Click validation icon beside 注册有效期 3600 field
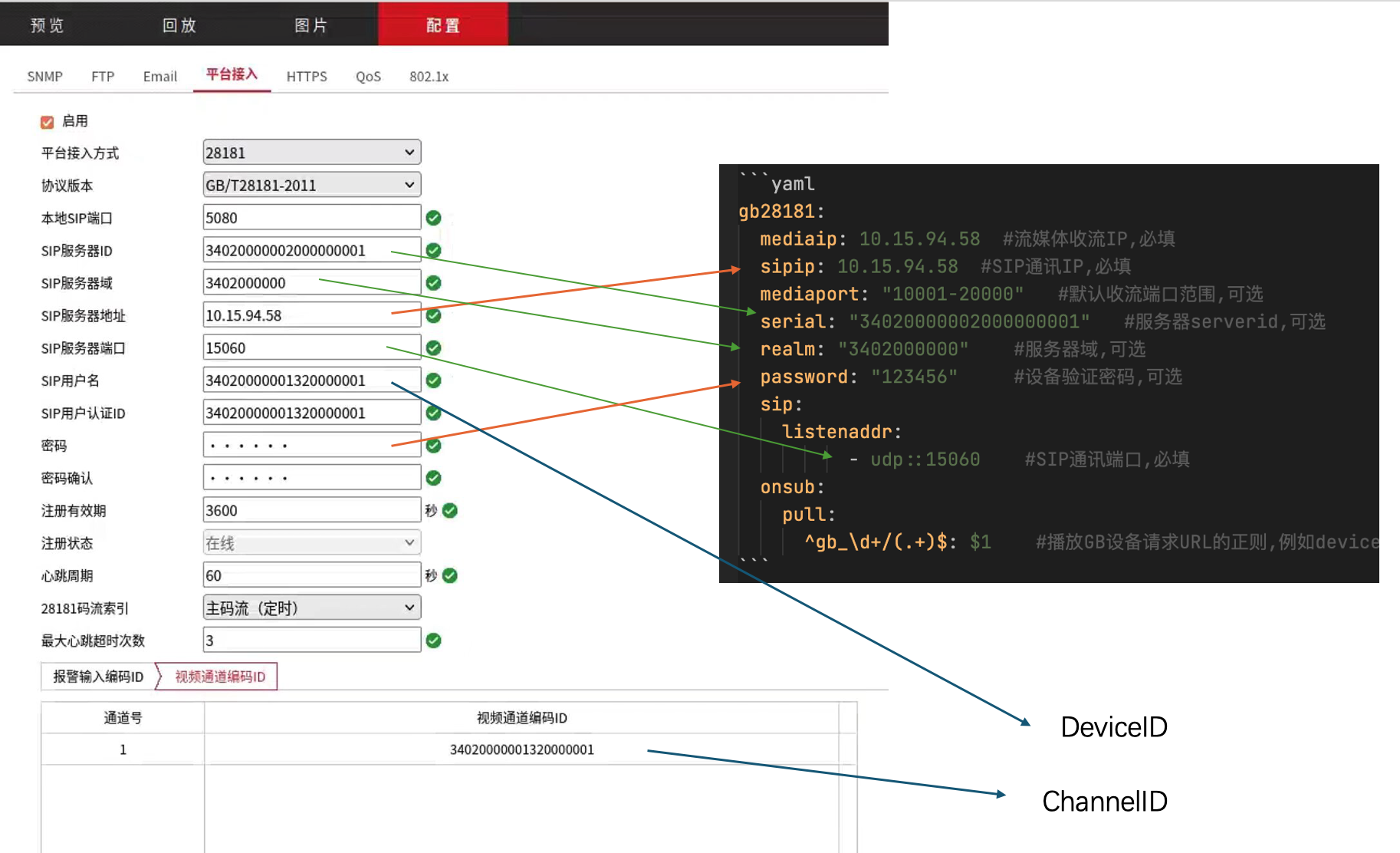The width and height of the screenshot is (1400, 853). (x=450, y=511)
